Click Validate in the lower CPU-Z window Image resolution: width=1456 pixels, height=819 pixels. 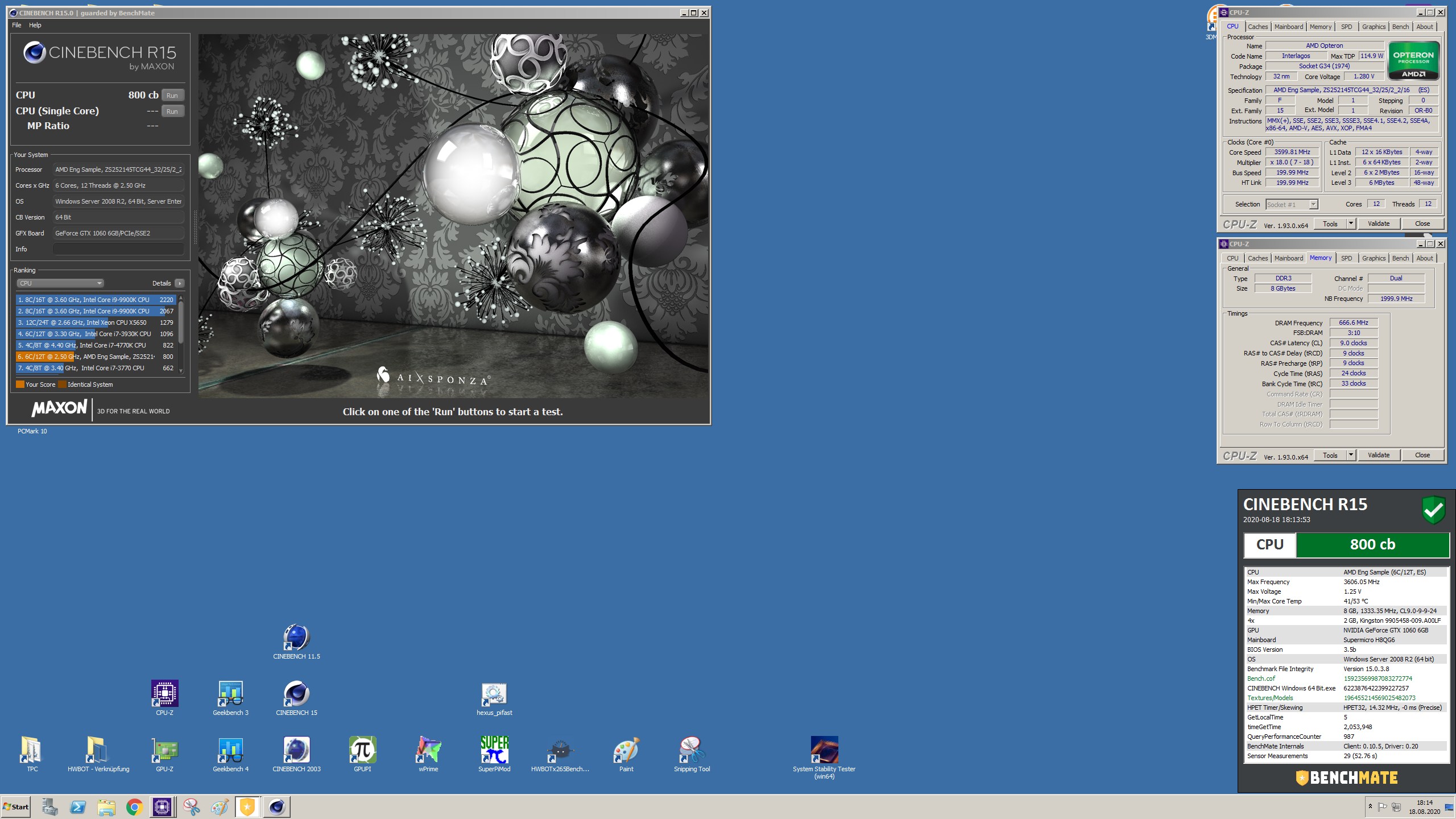click(x=1378, y=455)
